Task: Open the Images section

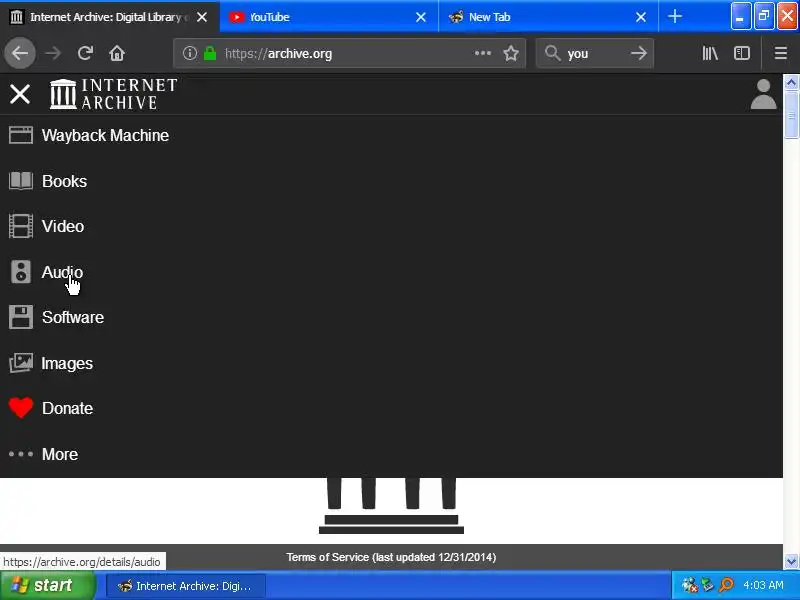Action: pyautogui.click(x=67, y=363)
